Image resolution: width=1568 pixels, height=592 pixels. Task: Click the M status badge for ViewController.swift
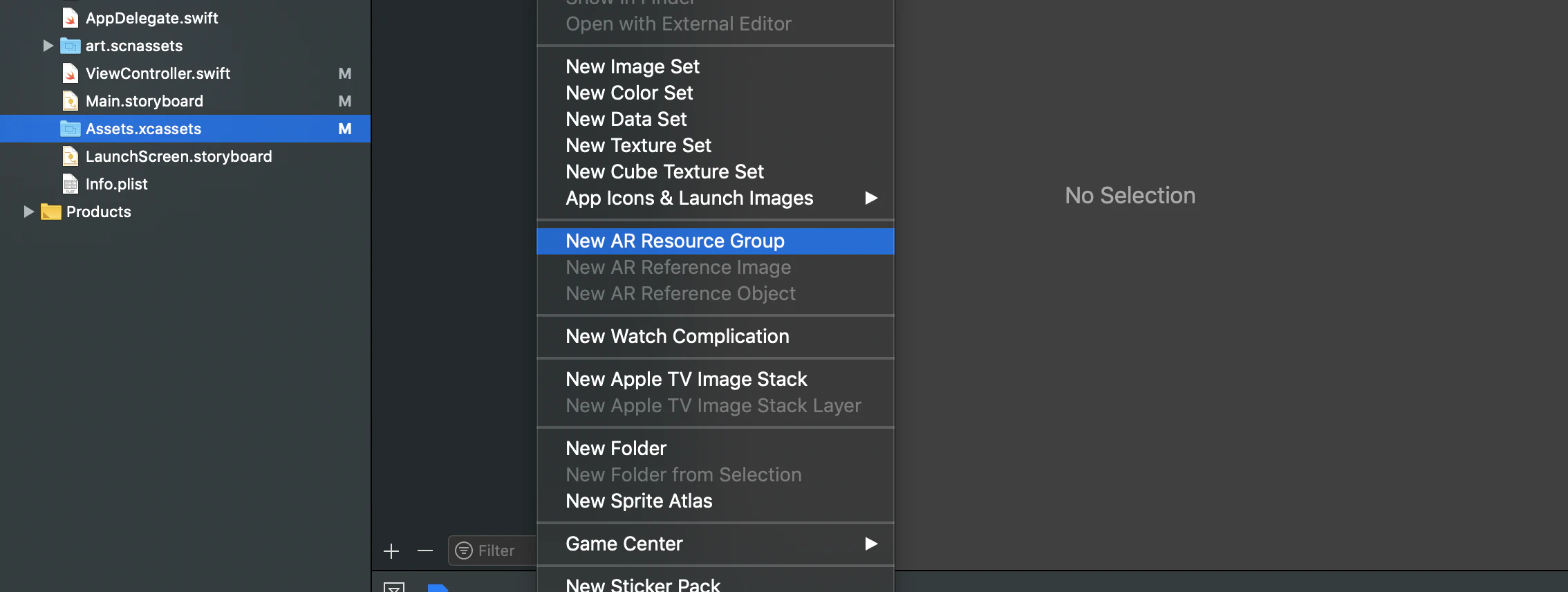(345, 73)
